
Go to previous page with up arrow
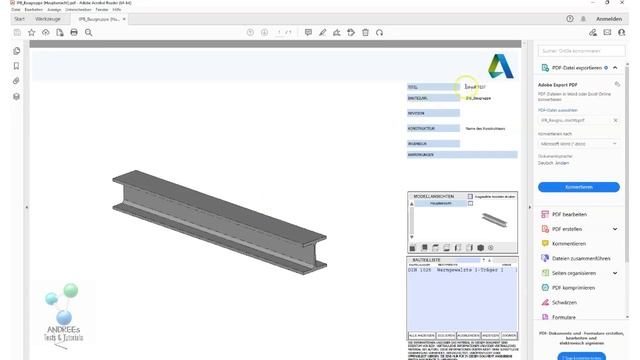[x=250, y=32]
